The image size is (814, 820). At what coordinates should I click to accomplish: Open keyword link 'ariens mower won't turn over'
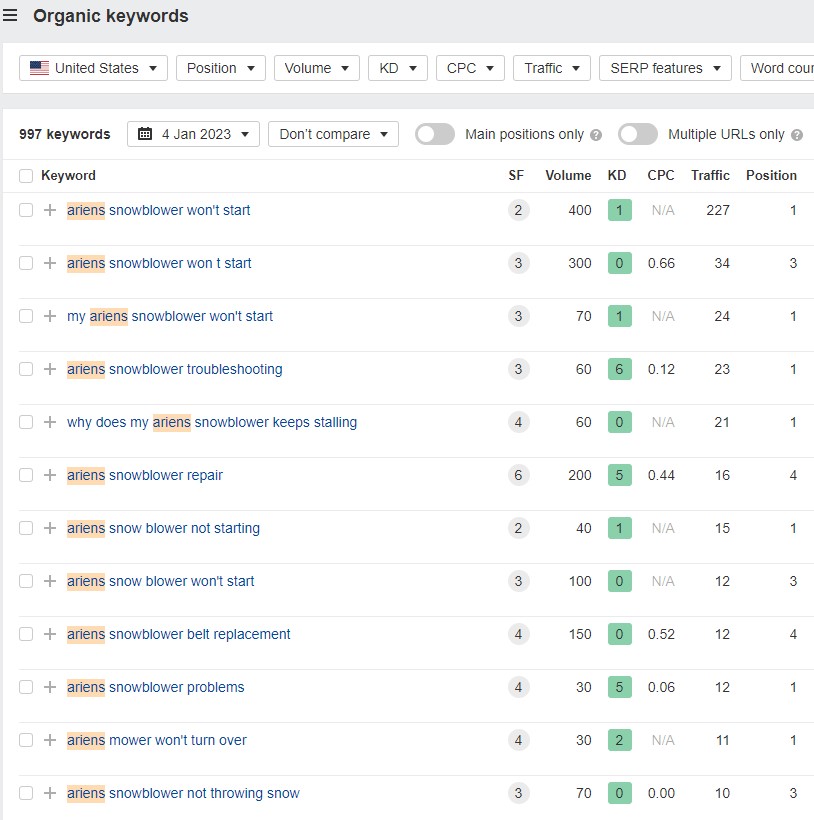coord(157,740)
